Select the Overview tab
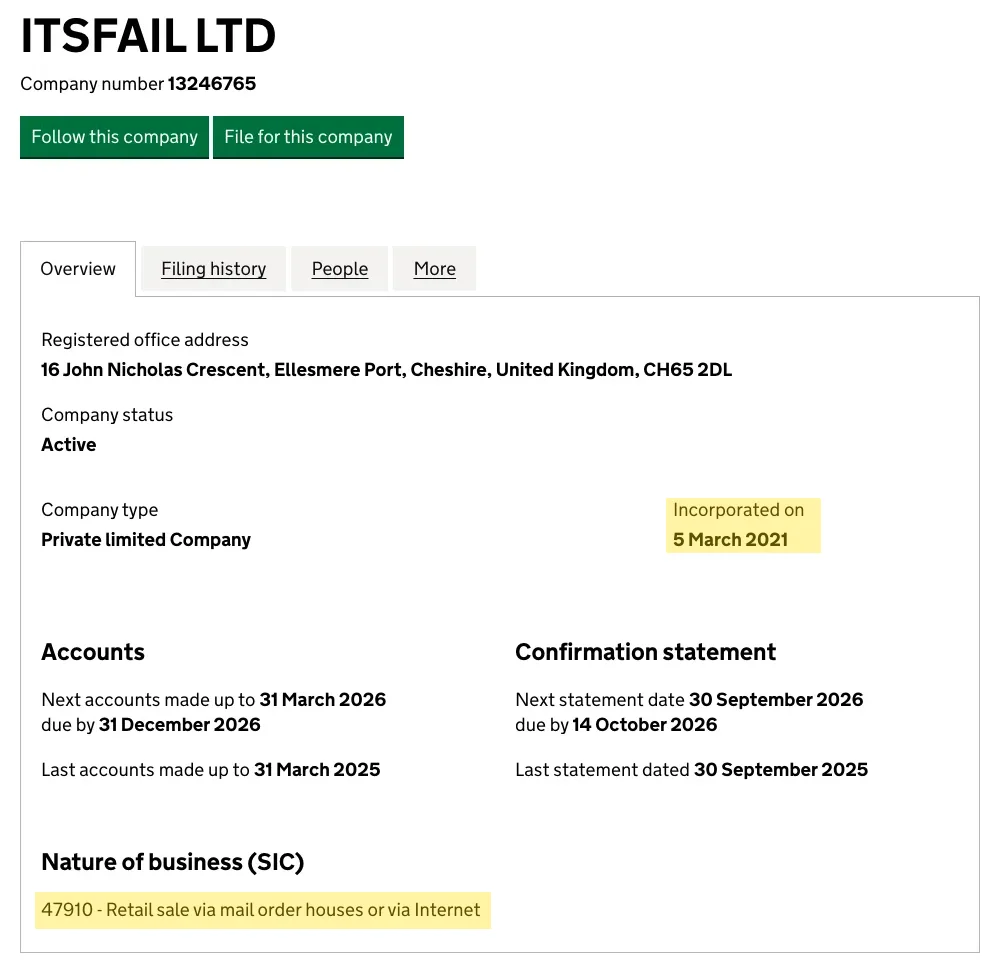 [x=78, y=269]
